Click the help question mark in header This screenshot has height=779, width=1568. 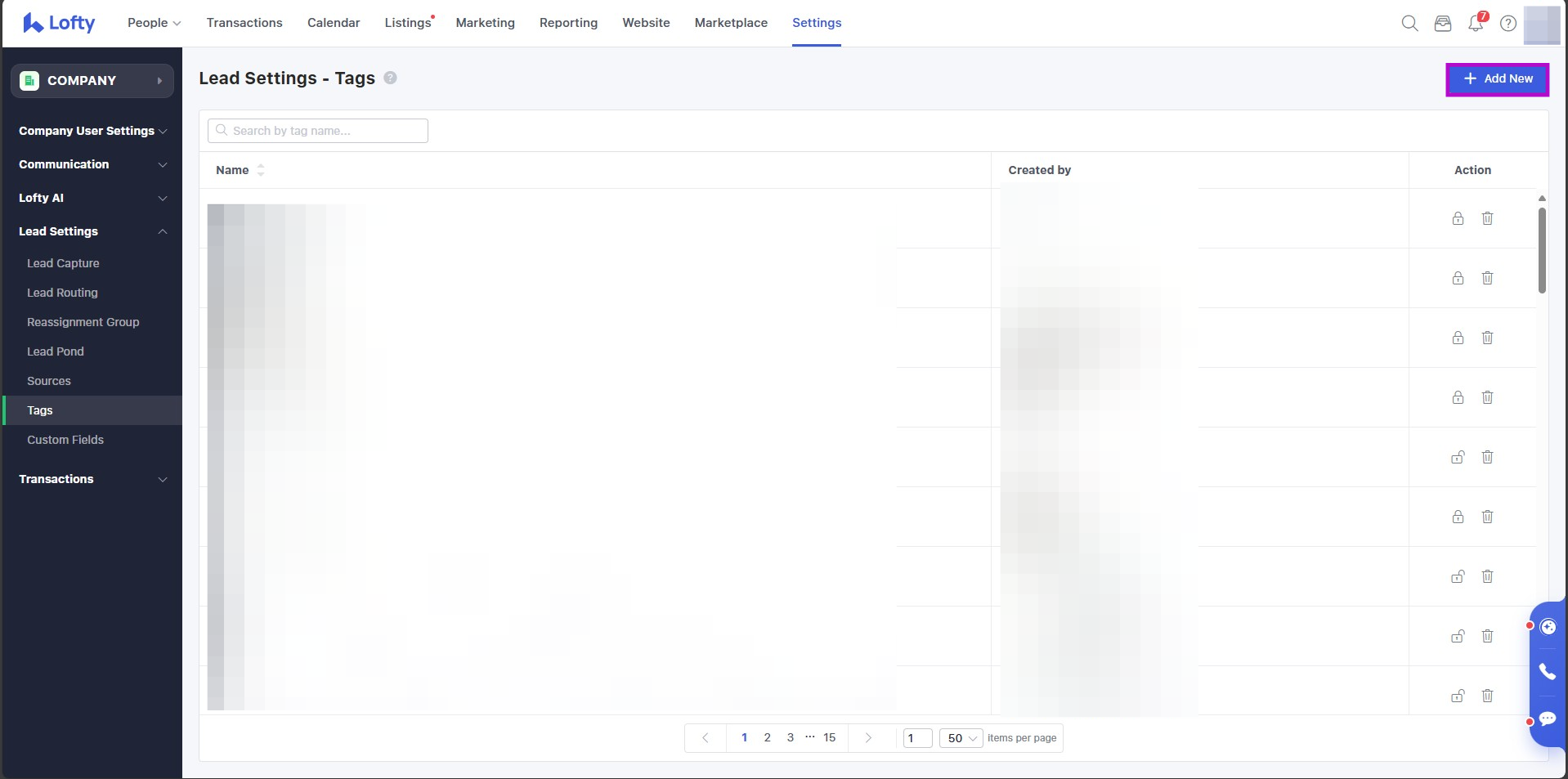coord(1508,23)
